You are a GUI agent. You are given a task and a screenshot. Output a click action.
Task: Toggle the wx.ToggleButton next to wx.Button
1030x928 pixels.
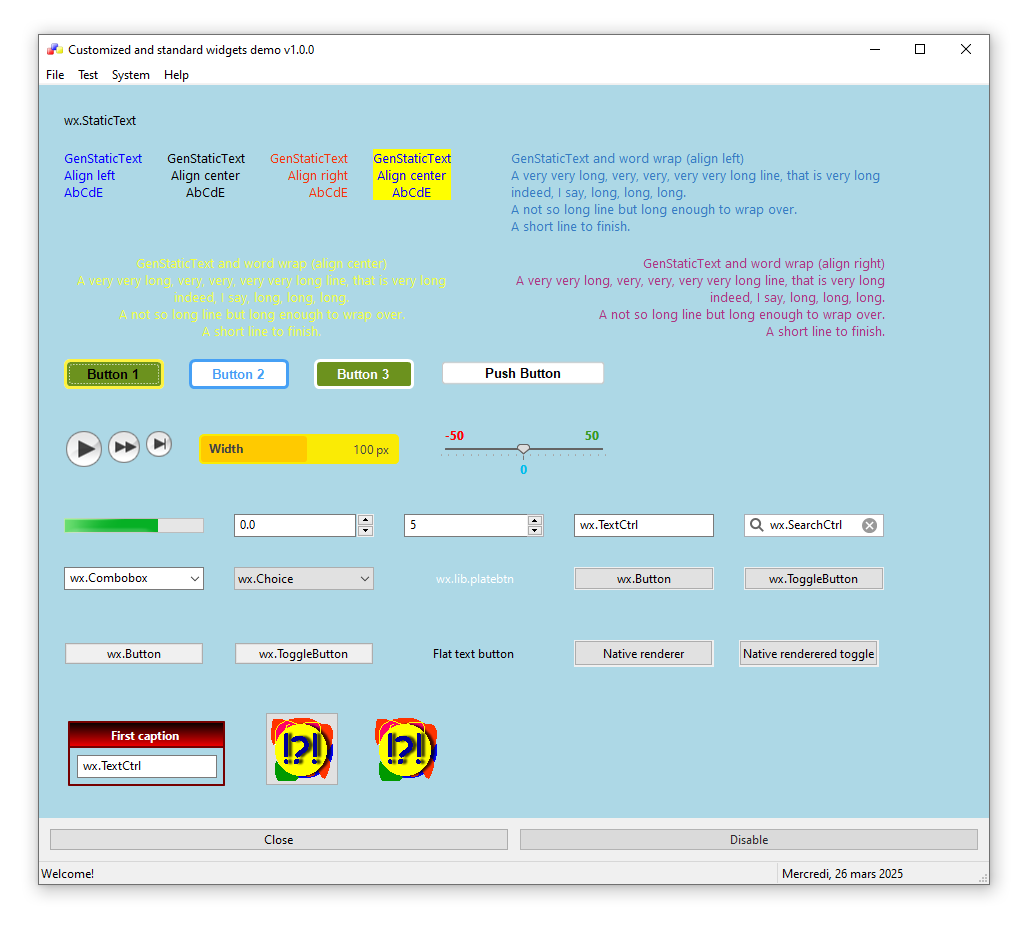point(813,579)
